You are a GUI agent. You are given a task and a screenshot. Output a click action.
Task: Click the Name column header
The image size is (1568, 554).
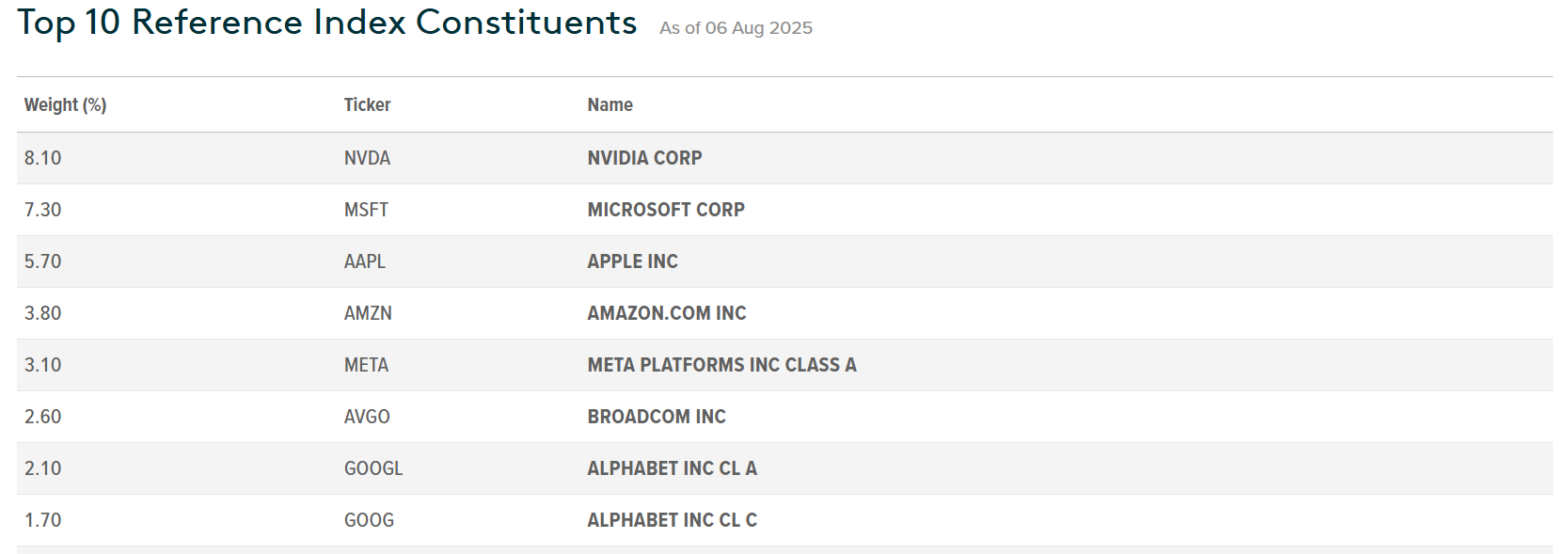(610, 104)
